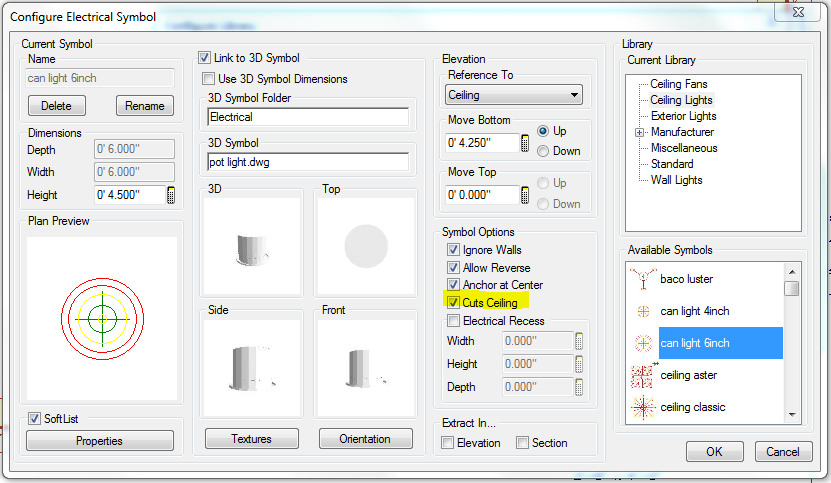Image resolution: width=831 pixels, height=483 pixels.
Task: Toggle the Allow Reverse checkbox
Action: pyautogui.click(x=453, y=268)
